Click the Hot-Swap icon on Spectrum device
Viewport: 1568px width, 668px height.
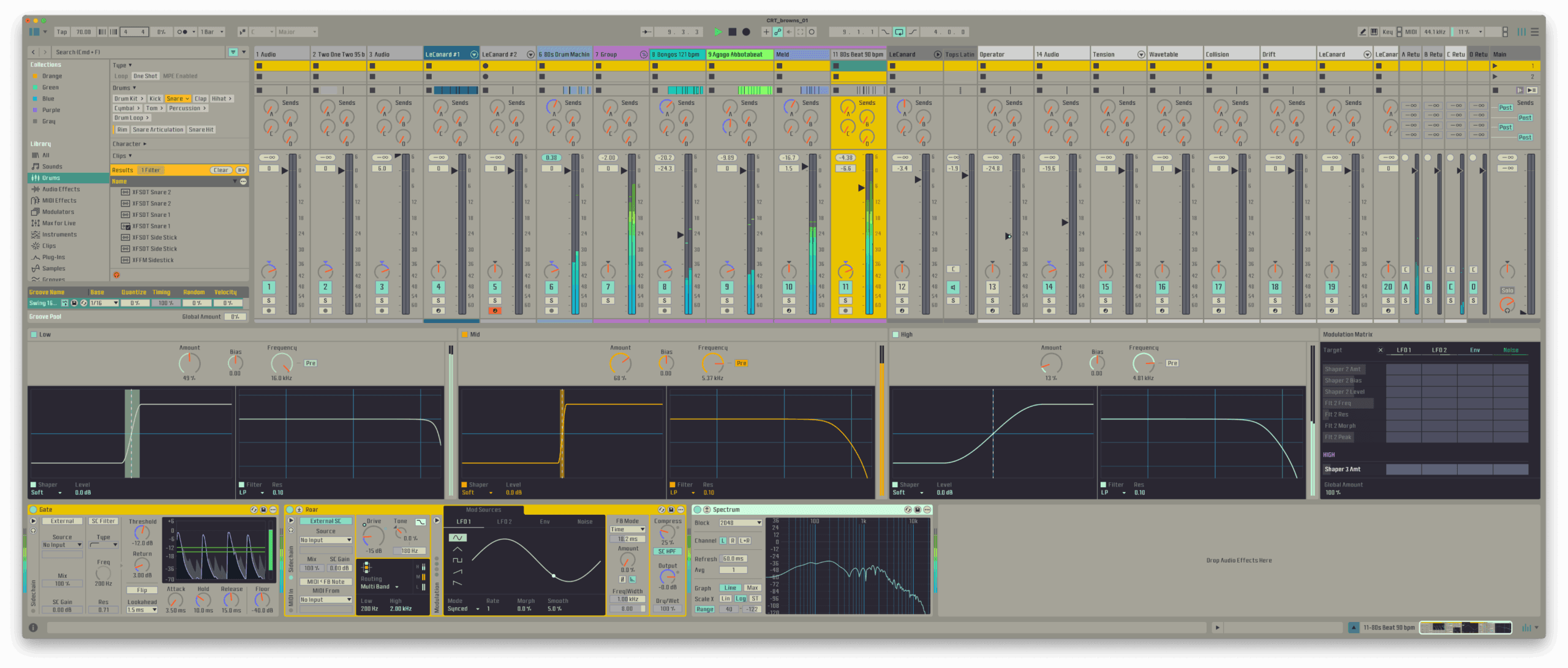[x=907, y=510]
